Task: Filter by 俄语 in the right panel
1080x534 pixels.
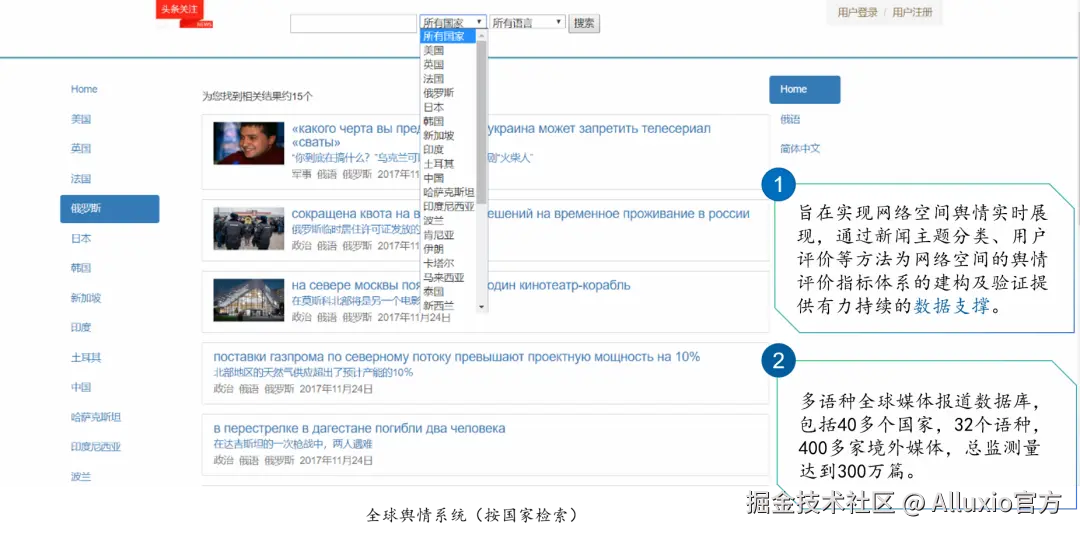Action: (x=790, y=119)
